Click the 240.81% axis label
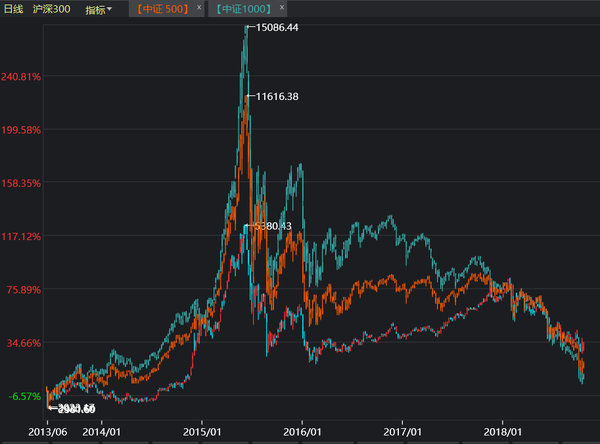 (x=21, y=77)
